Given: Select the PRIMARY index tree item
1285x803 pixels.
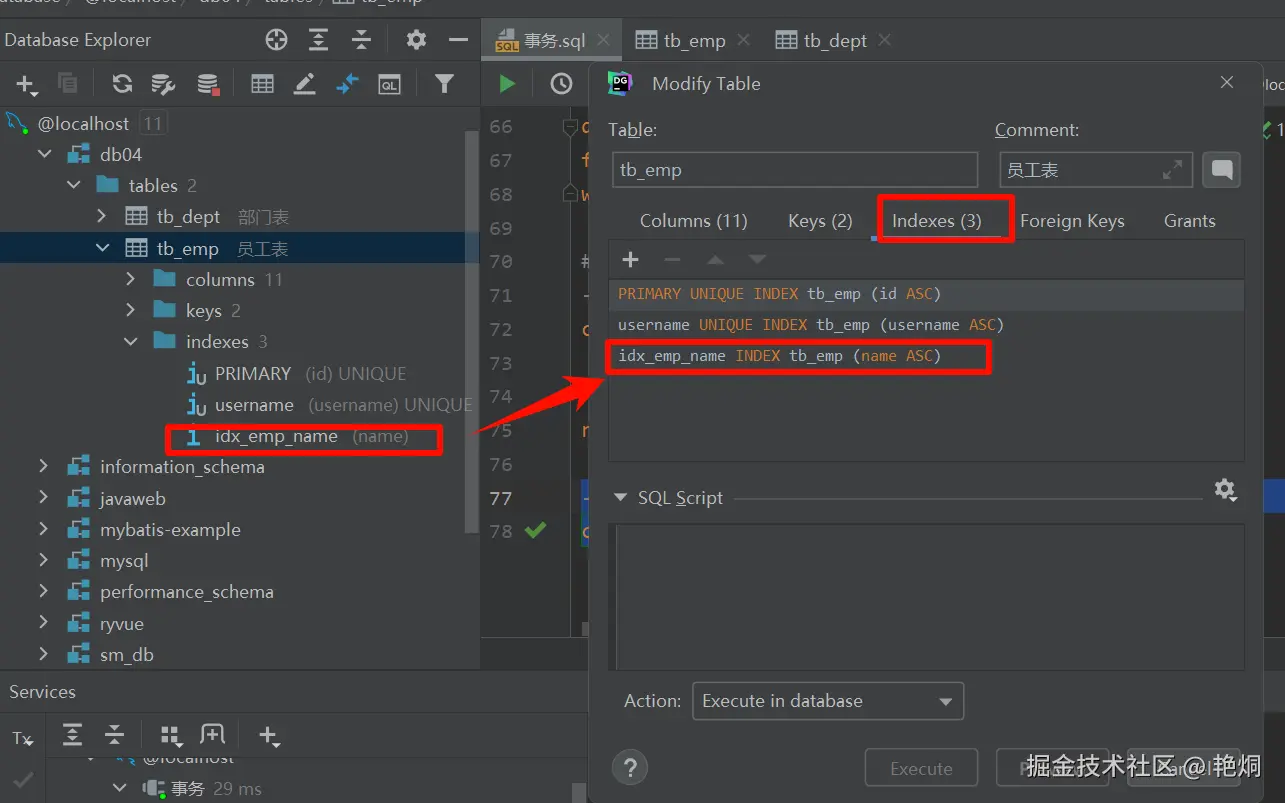Looking at the screenshot, I should [253, 373].
